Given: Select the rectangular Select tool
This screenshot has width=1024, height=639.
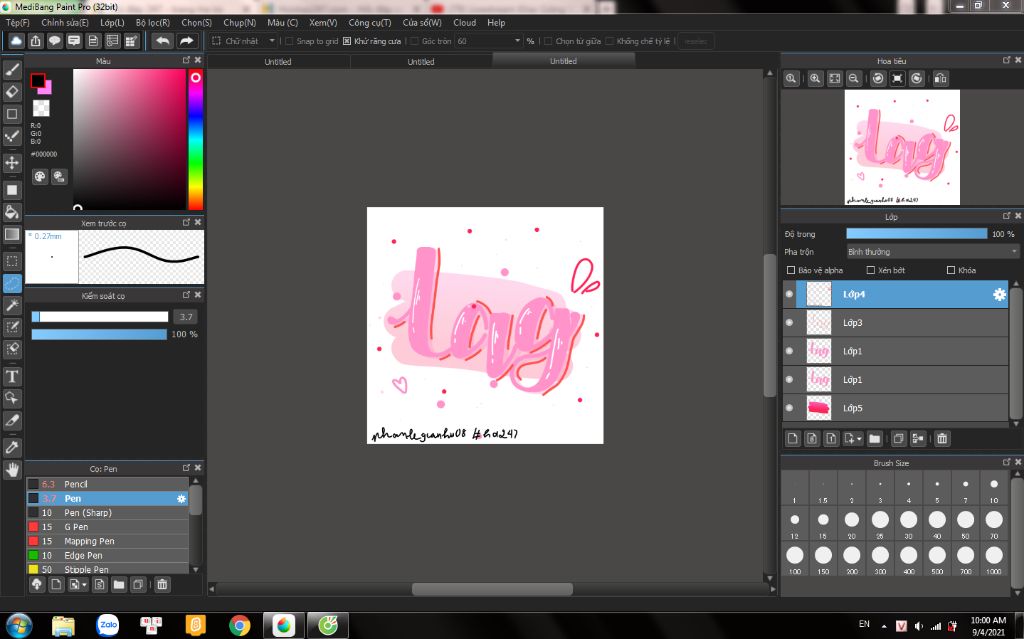Looking at the screenshot, I should click(x=12, y=261).
